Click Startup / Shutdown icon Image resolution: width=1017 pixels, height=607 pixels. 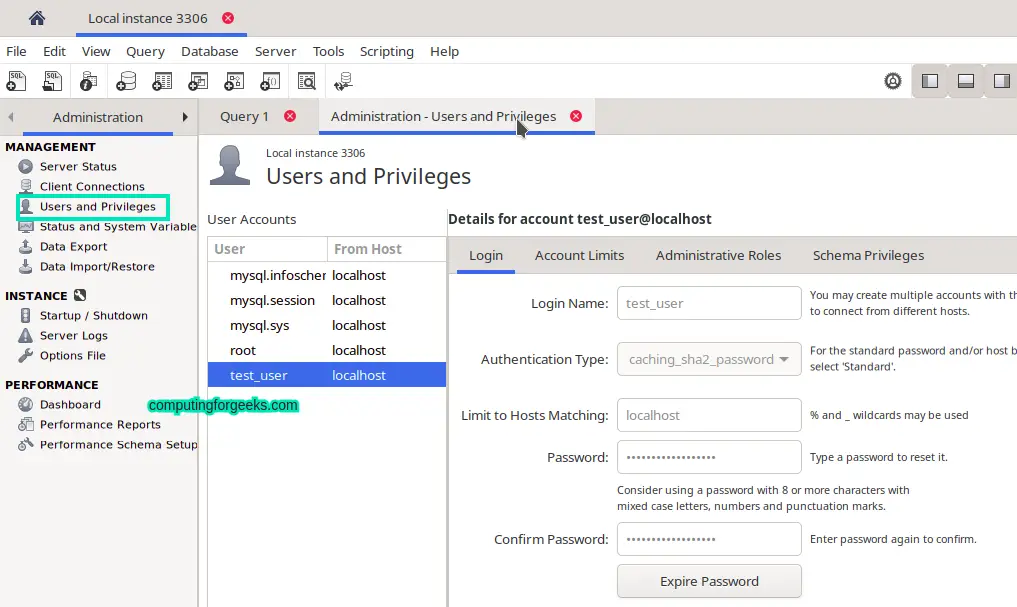25,316
